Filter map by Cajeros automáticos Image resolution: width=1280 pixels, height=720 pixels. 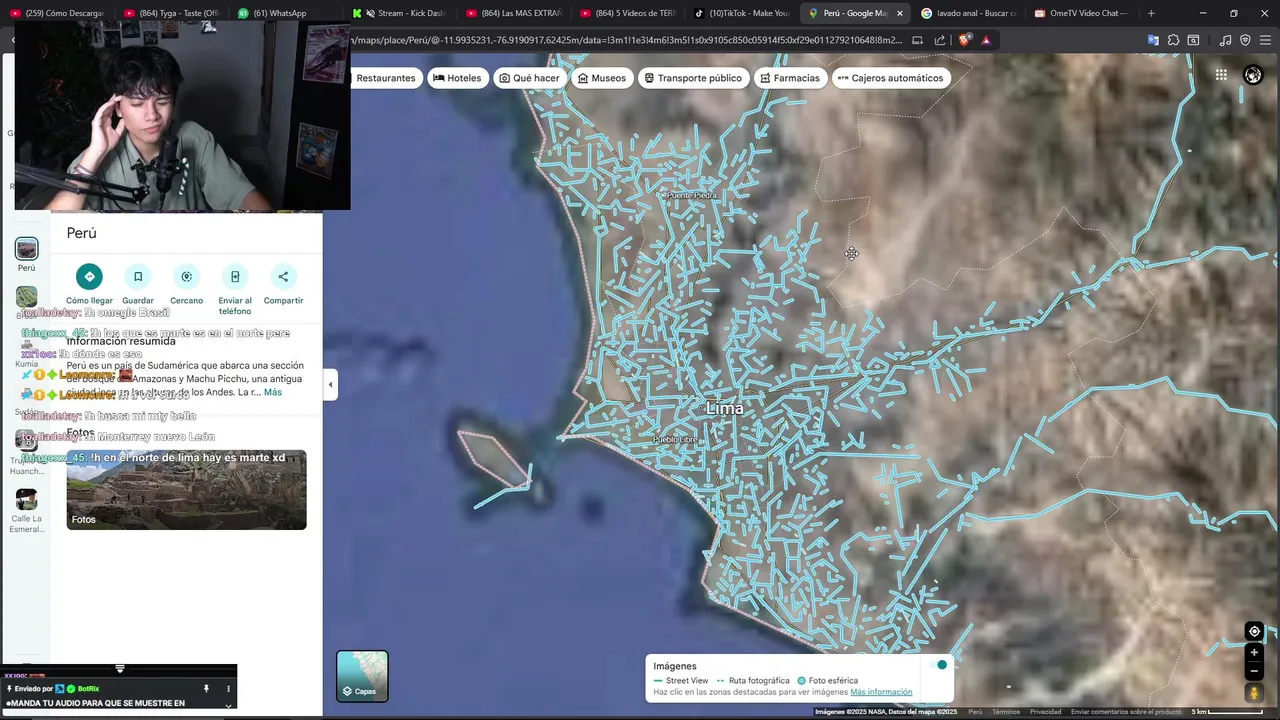pos(890,78)
